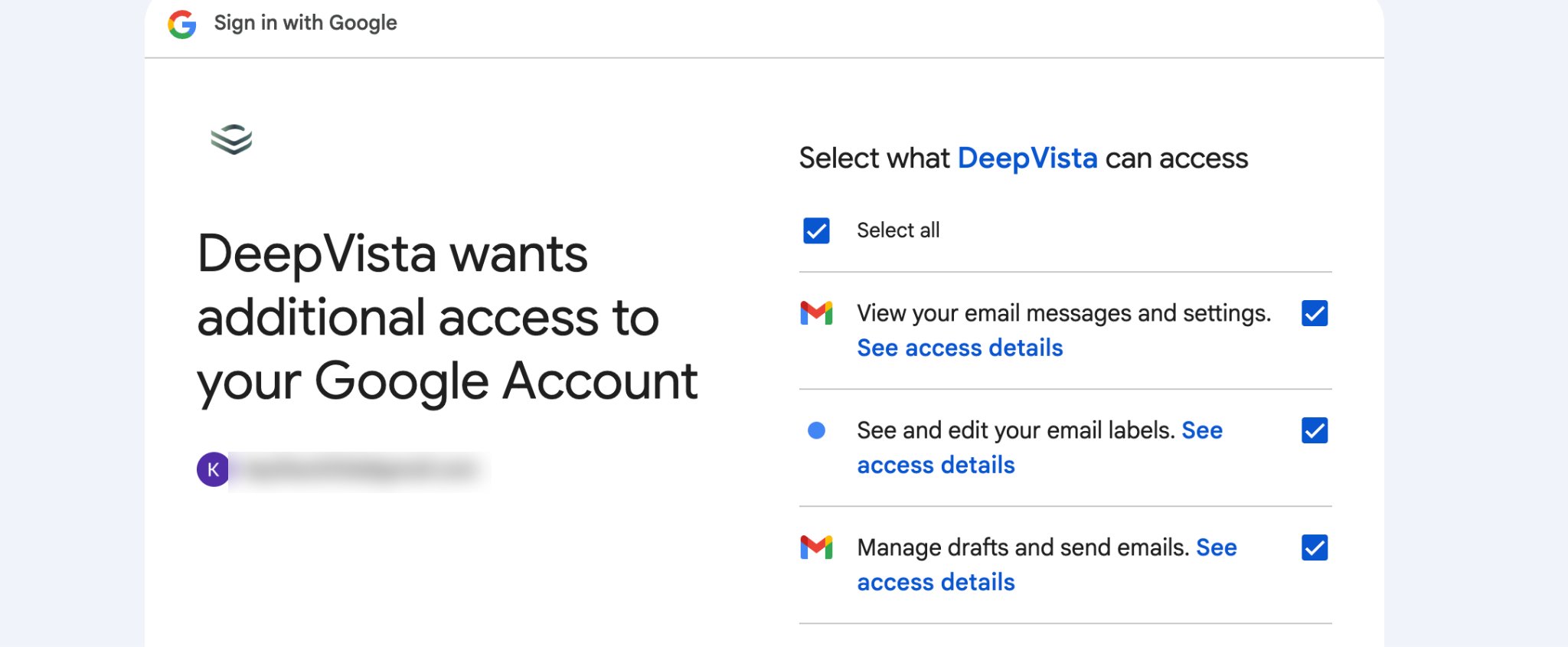Click the DeepVista wants additional access heading

448,318
